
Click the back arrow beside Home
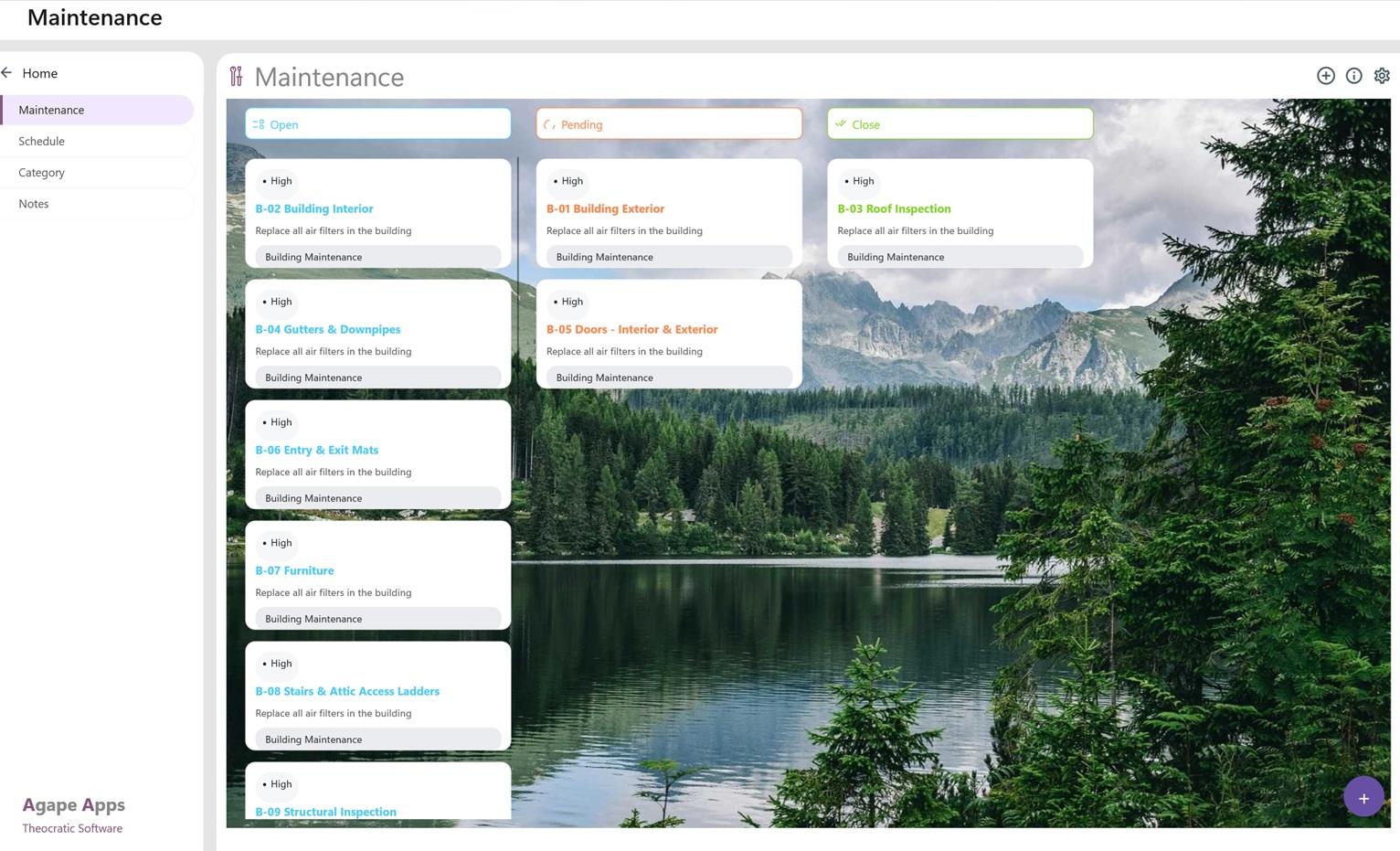[7, 73]
